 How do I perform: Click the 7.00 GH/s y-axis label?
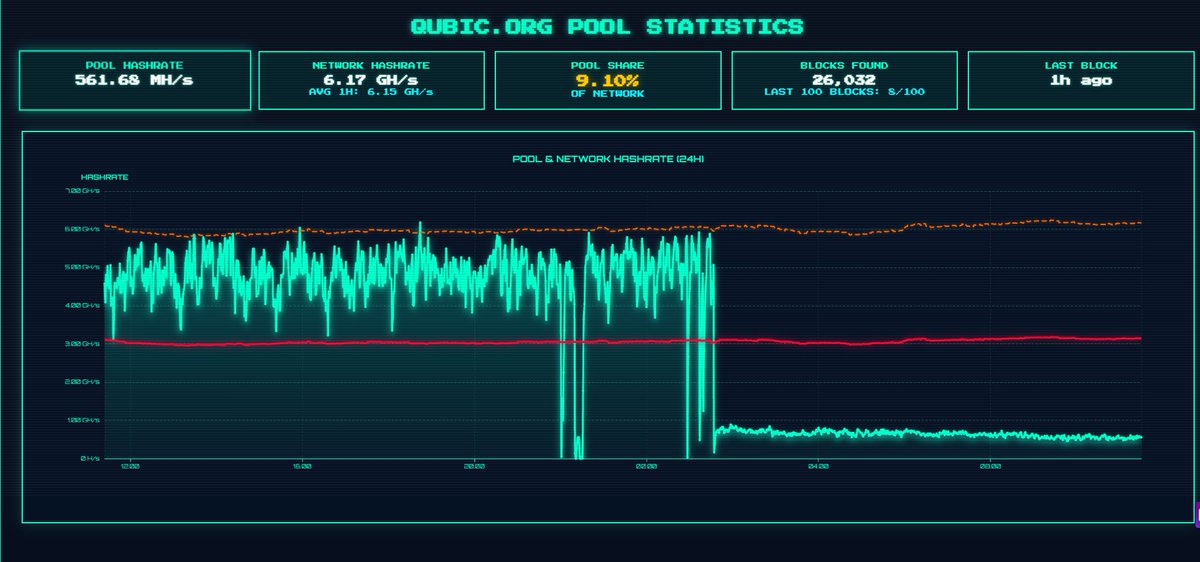[x=83, y=190]
